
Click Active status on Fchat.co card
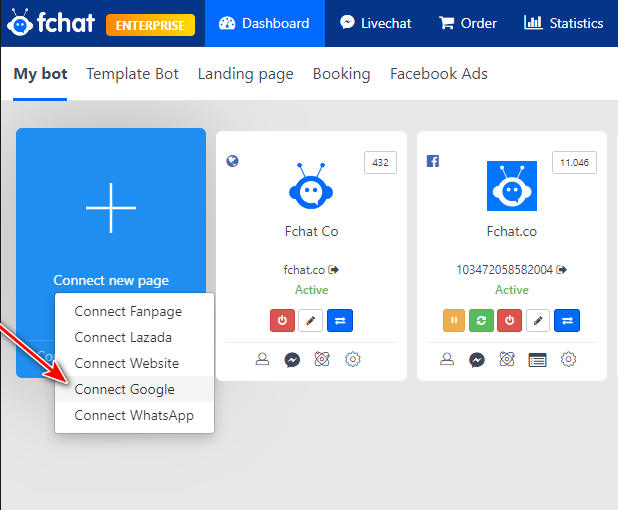coord(512,290)
